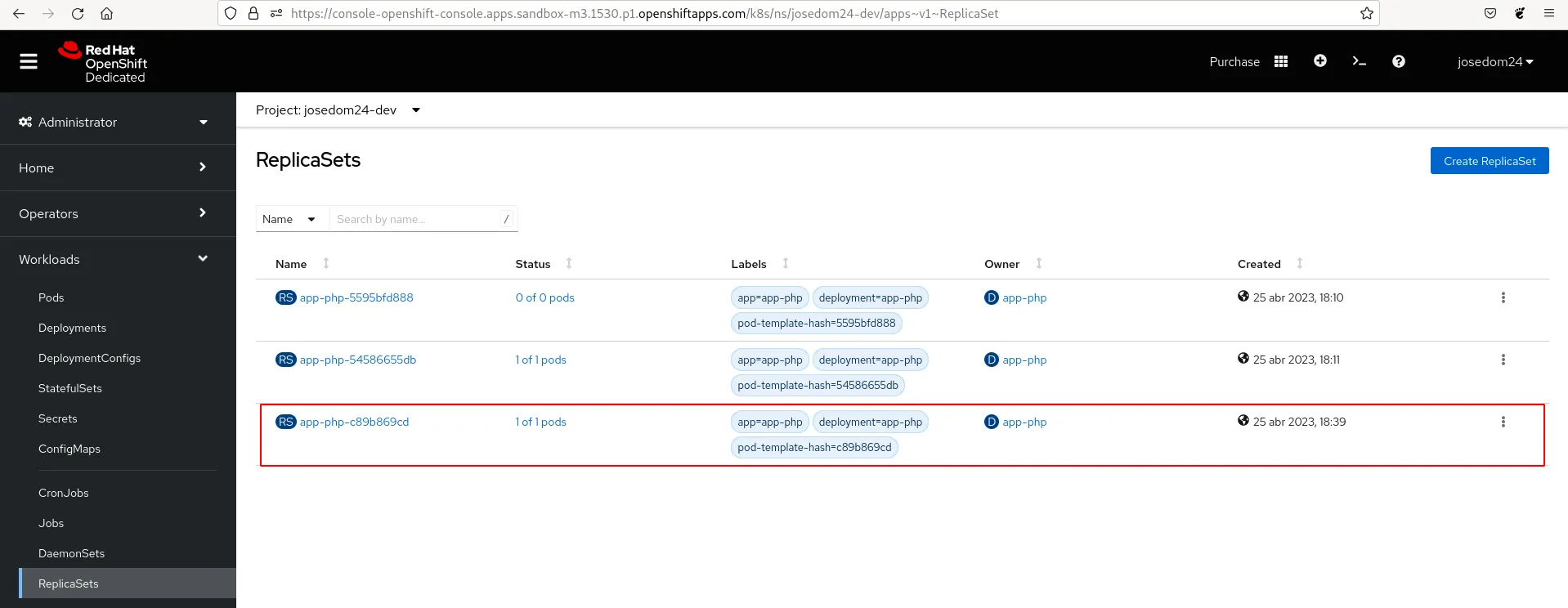Open Pods in the sidebar
This screenshot has height=608, width=1568.
pos(51,297)
